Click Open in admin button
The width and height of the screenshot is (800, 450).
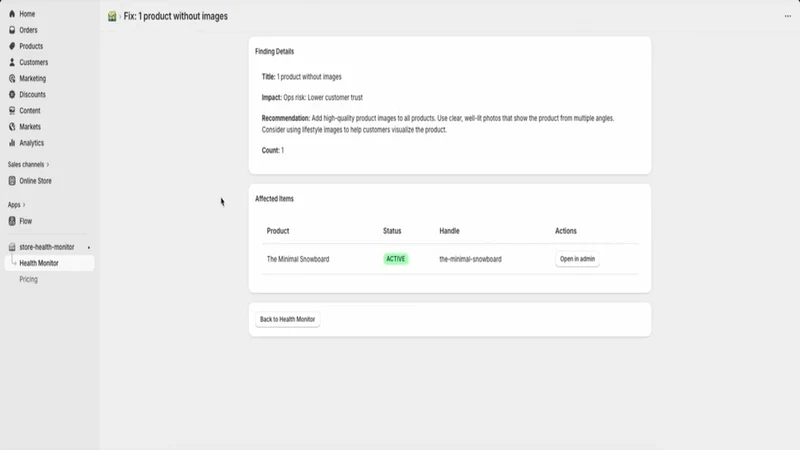pos(577,259)
